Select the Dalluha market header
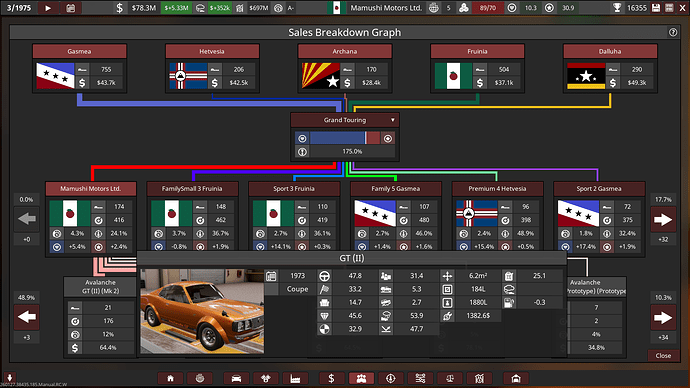The width and height of the screenshot is (690, 388). [610, 51]
